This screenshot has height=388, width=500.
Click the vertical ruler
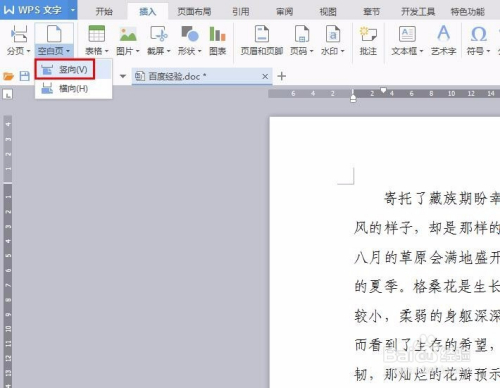click(x=8, y=251)
